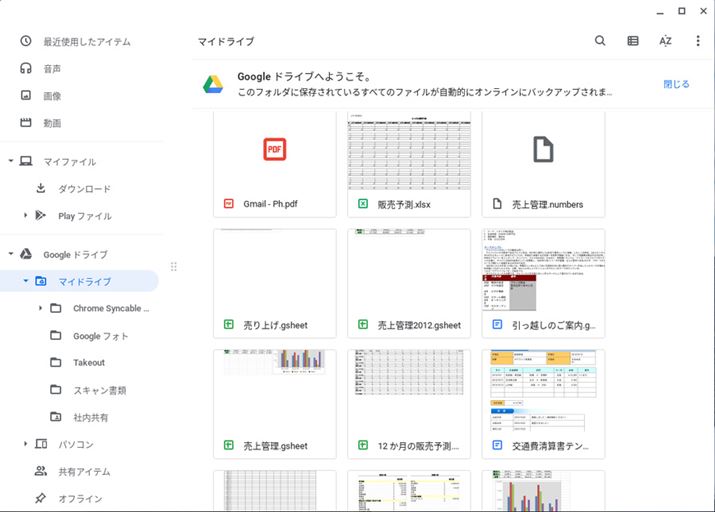Image resolution: width=715 pixels, height=512 pixels.
Task: Select the 売り上げ.gsheet file name
Action: 275,325
